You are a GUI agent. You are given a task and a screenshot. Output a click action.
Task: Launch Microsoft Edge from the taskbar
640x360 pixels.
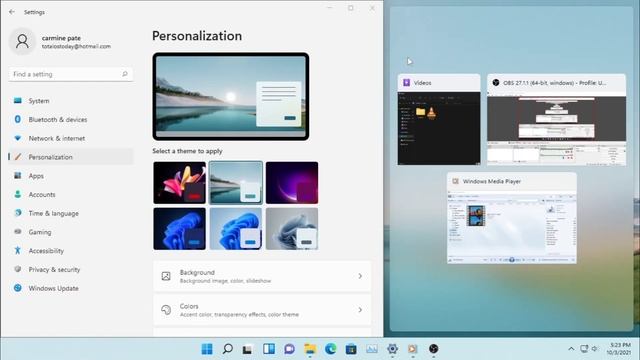point(331,349)
